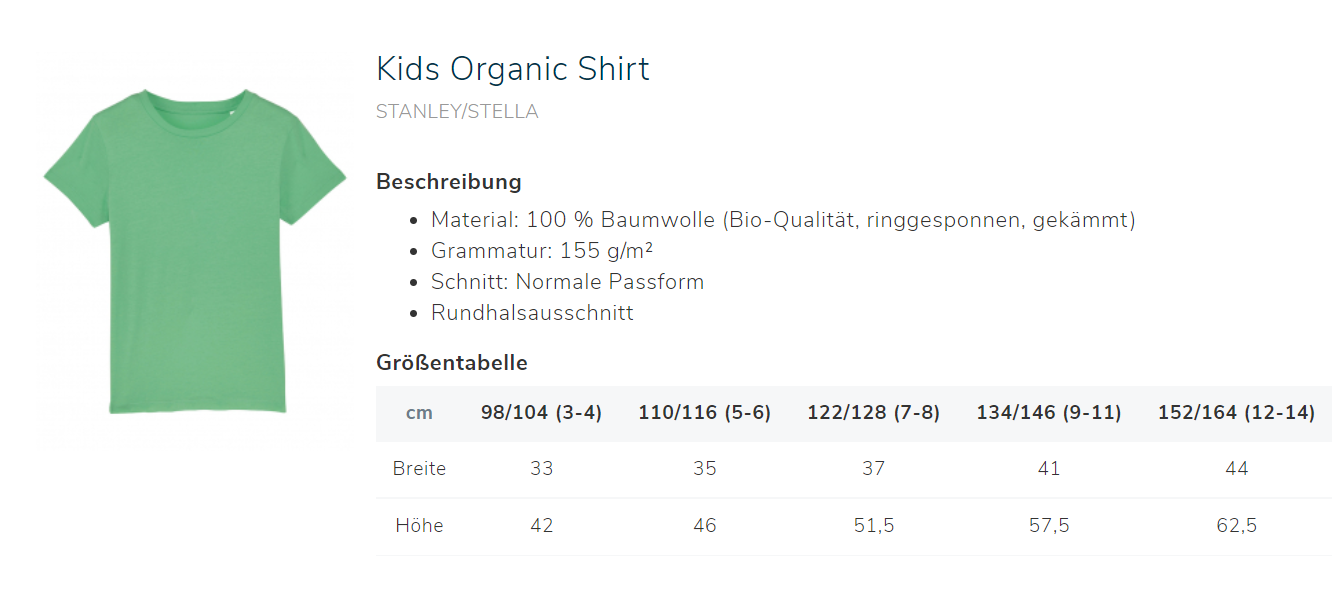
Task: Click the Höhe value 51,5 cell
Action: (874, 526)
